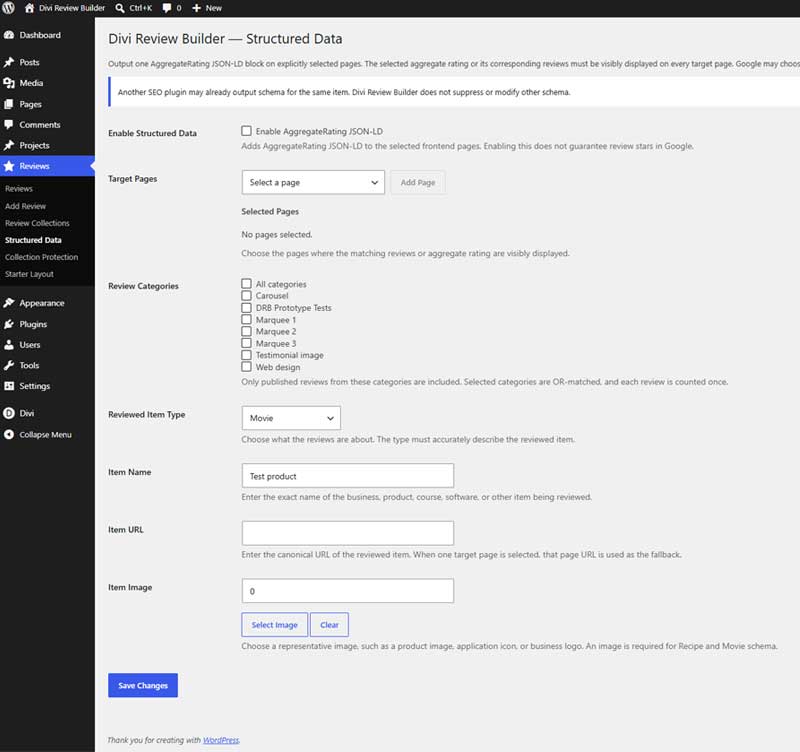The height and width of the screenshot is (752, 800).
Task: Open the Select a page dropdown
Action: (x=313, y=182)
